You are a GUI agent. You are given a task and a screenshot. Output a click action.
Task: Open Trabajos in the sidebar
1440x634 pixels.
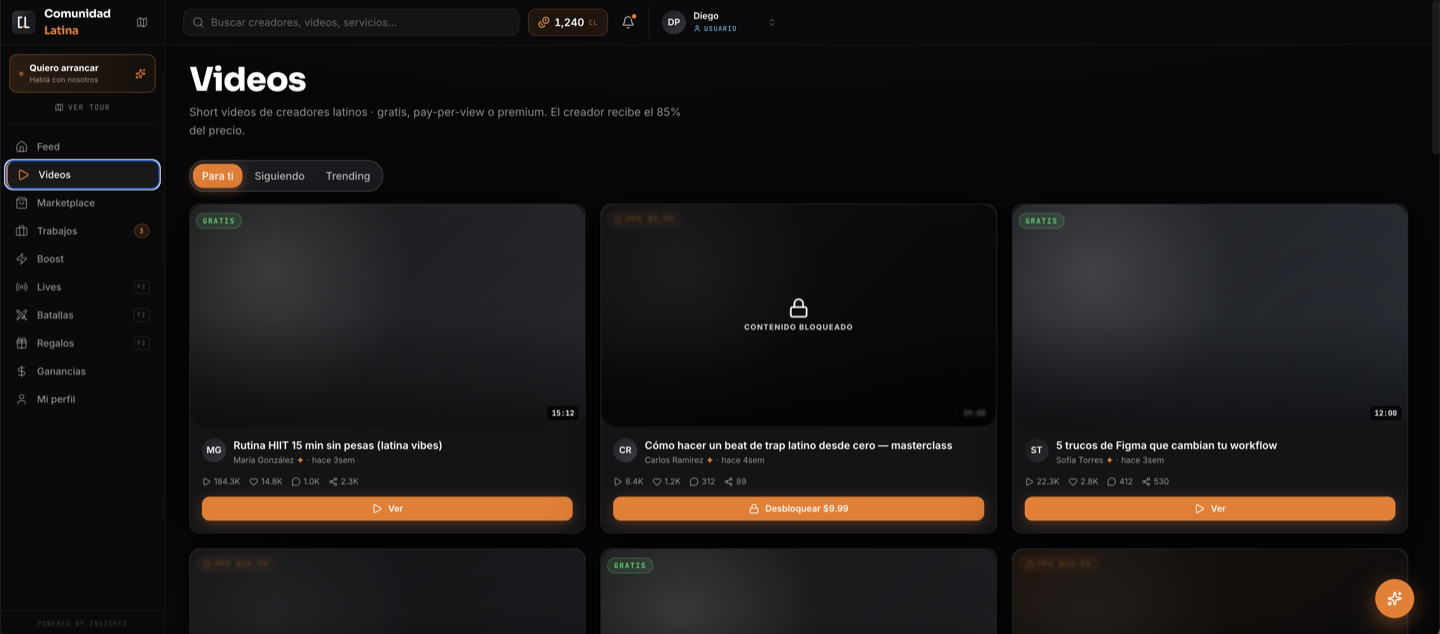pyautogui.click(x=82, y=230)
